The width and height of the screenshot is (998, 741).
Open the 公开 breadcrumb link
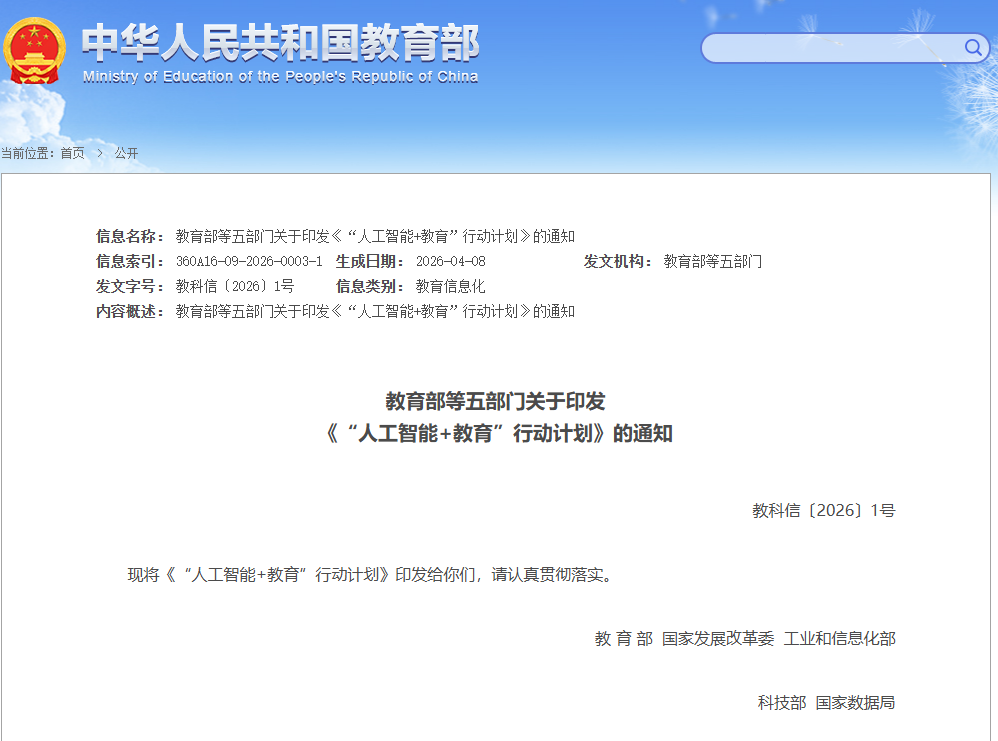coord(126,153)
